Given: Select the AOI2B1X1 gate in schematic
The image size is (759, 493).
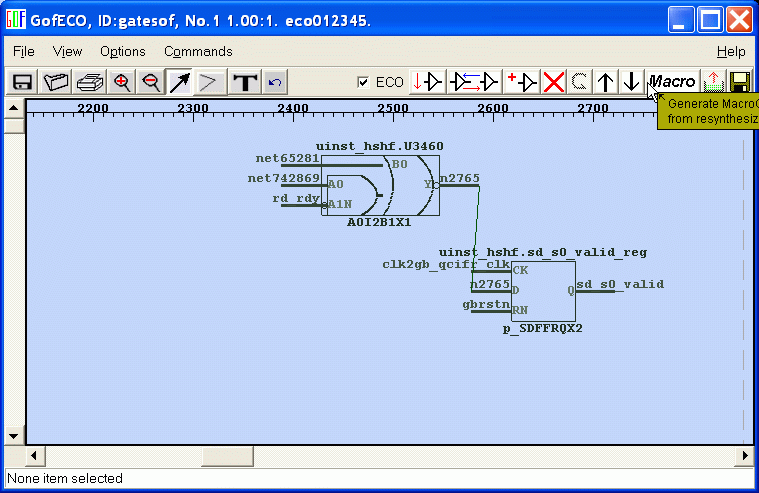Looking at the screenshot, I should pyautogui.click(x=380, y=185).
